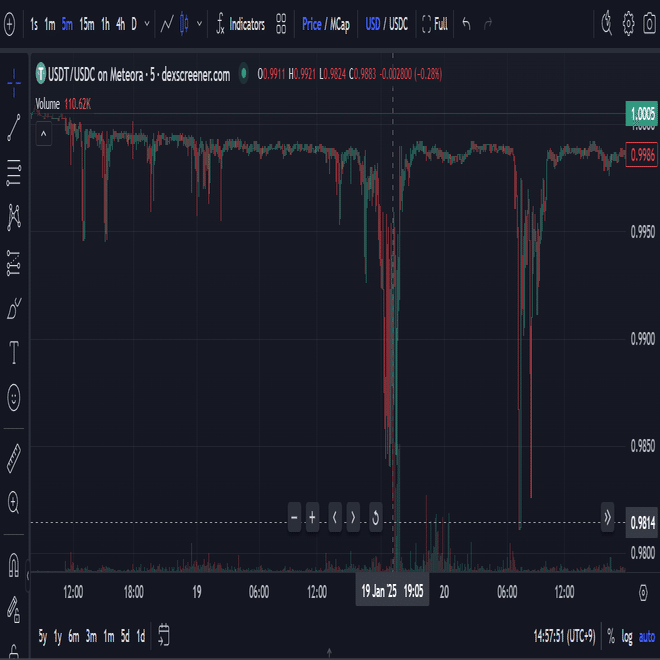Select the 1y date range

pos(58,636)
